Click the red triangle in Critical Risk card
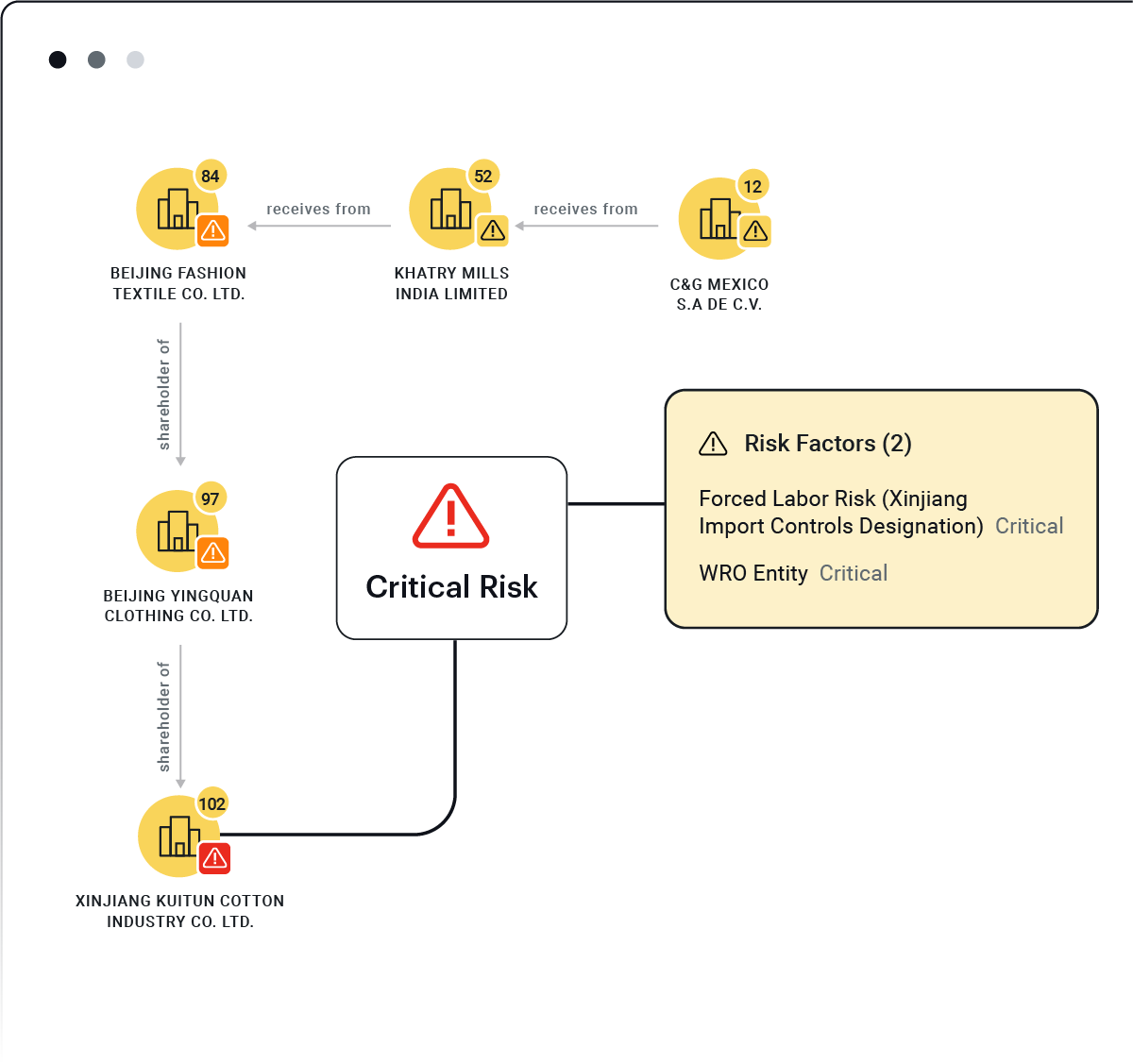 (451, 516)
